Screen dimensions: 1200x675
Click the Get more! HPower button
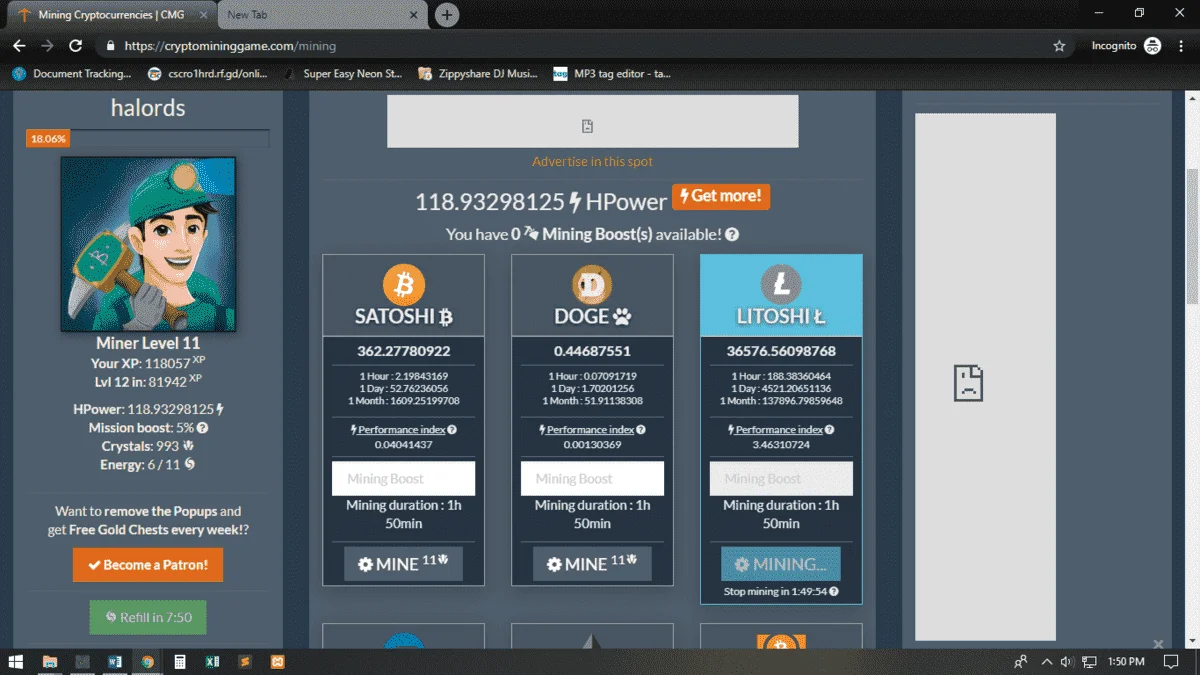[x=720, y=196]
